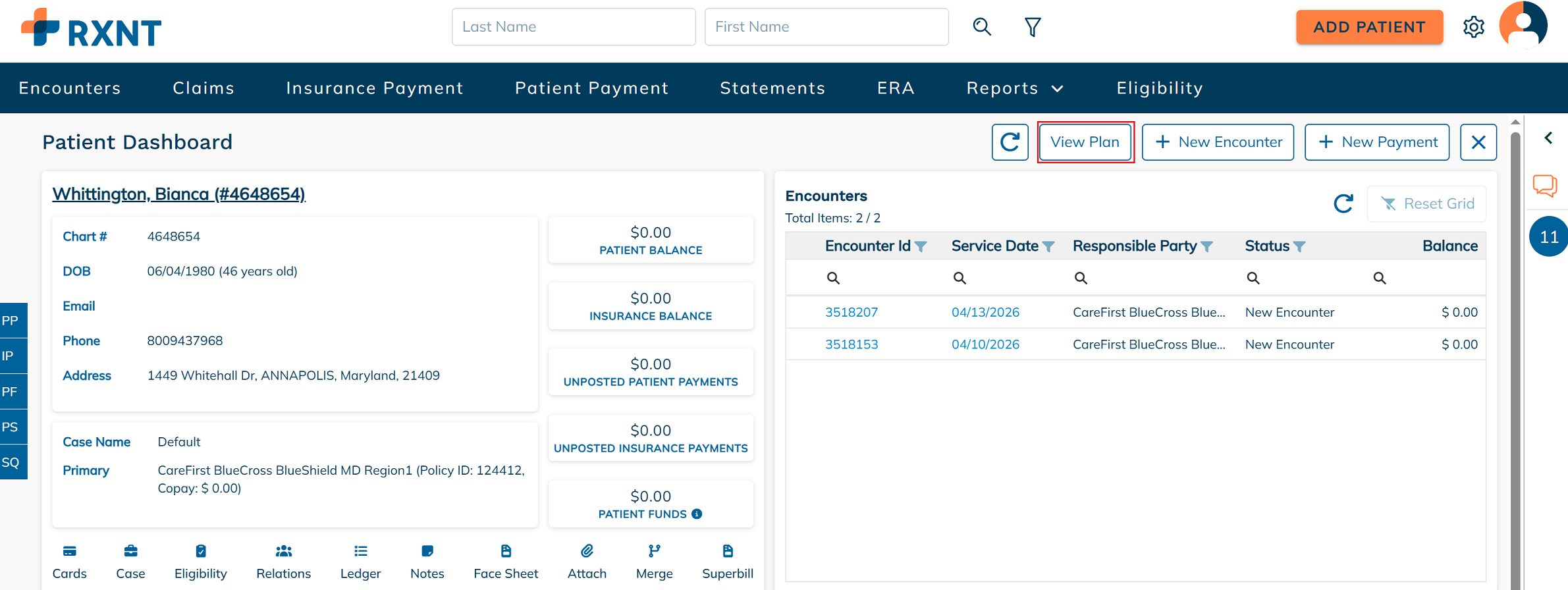Click the Reset Grid button
The image size is (1568, 590).
1426,204
